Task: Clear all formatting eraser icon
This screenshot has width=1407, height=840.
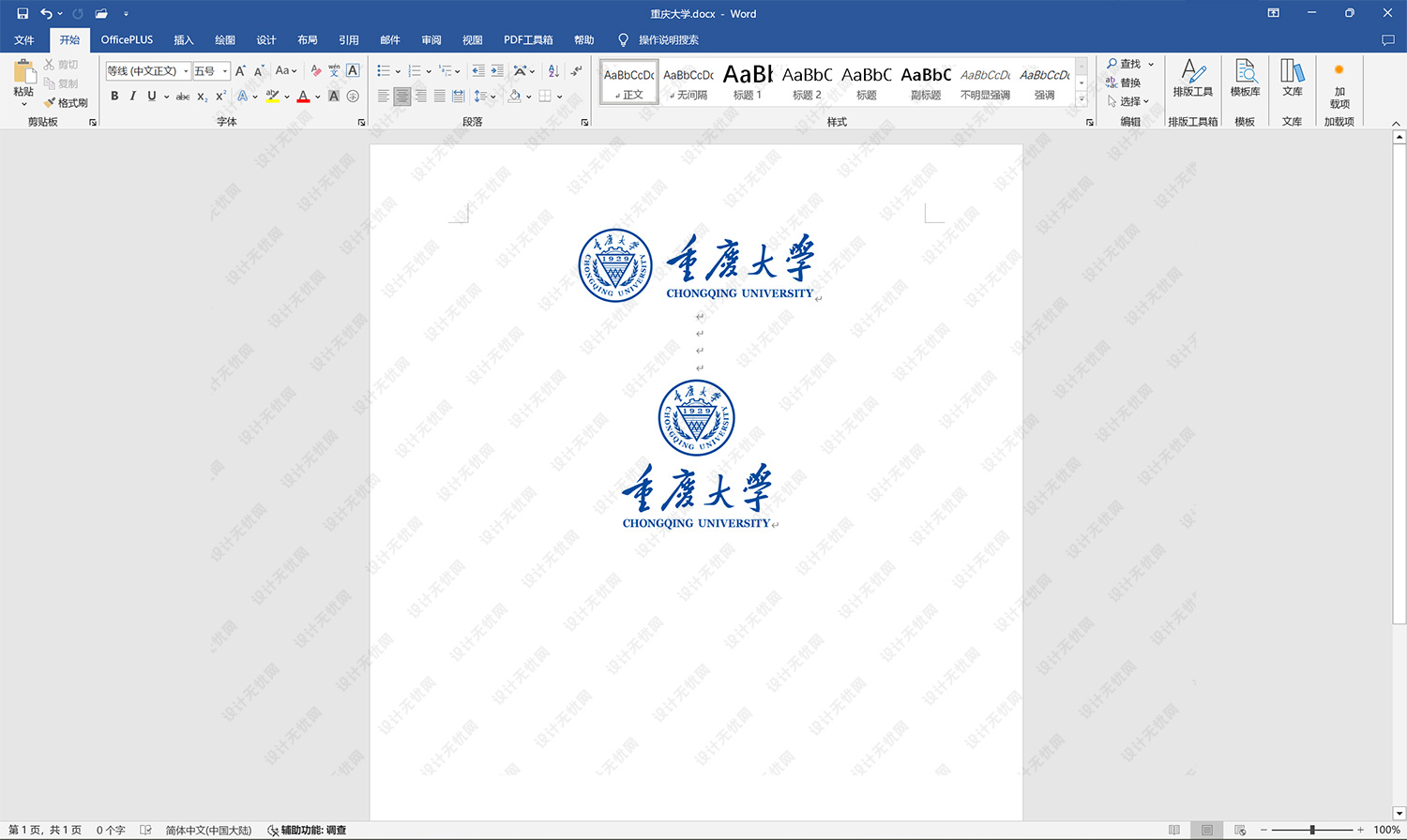Action: (x=315, y=70)
